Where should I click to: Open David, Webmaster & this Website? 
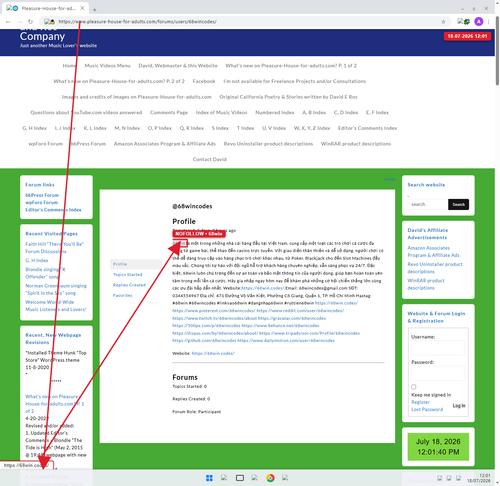pyautogui.click(x=178, y=66)
